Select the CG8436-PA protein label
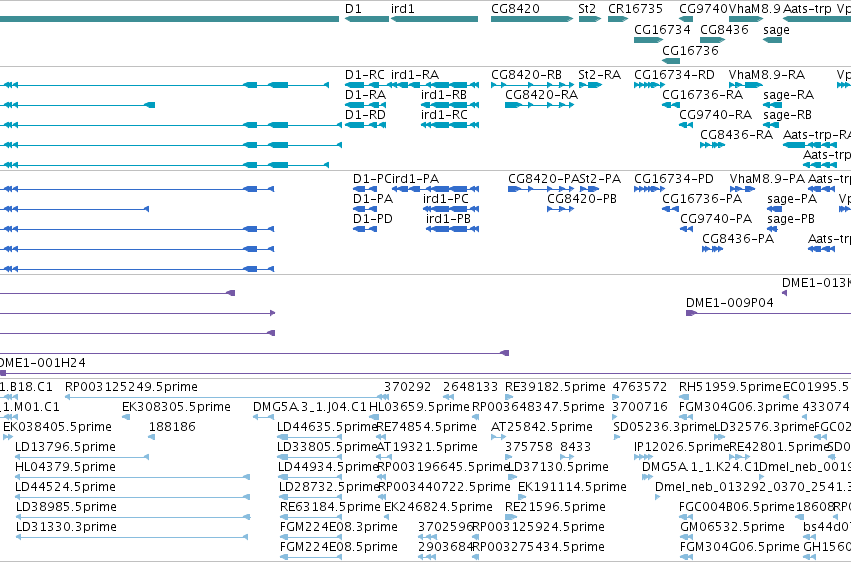The height and width of the screenshot is (562, 851). click(738, 239)
